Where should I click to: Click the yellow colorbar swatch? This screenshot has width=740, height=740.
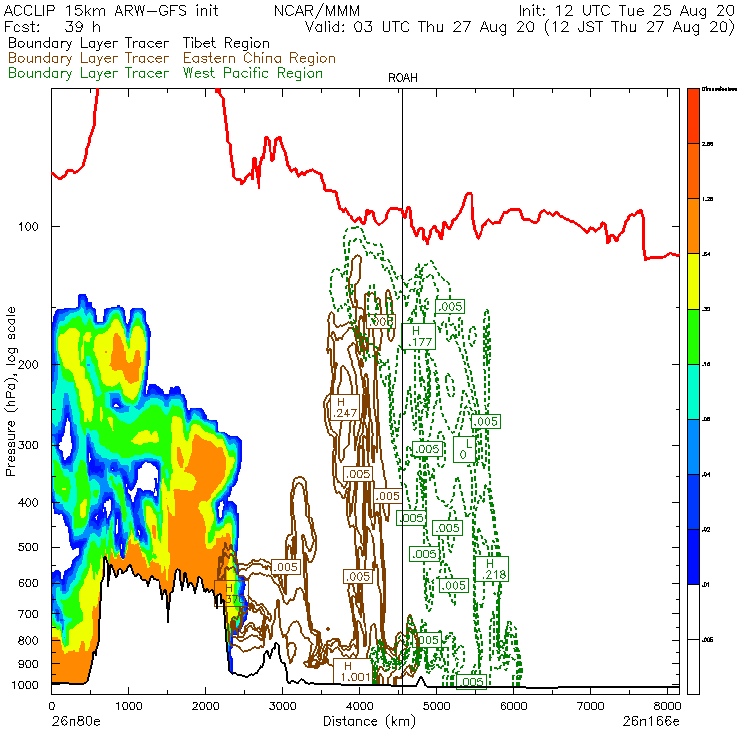coord(693,281)
